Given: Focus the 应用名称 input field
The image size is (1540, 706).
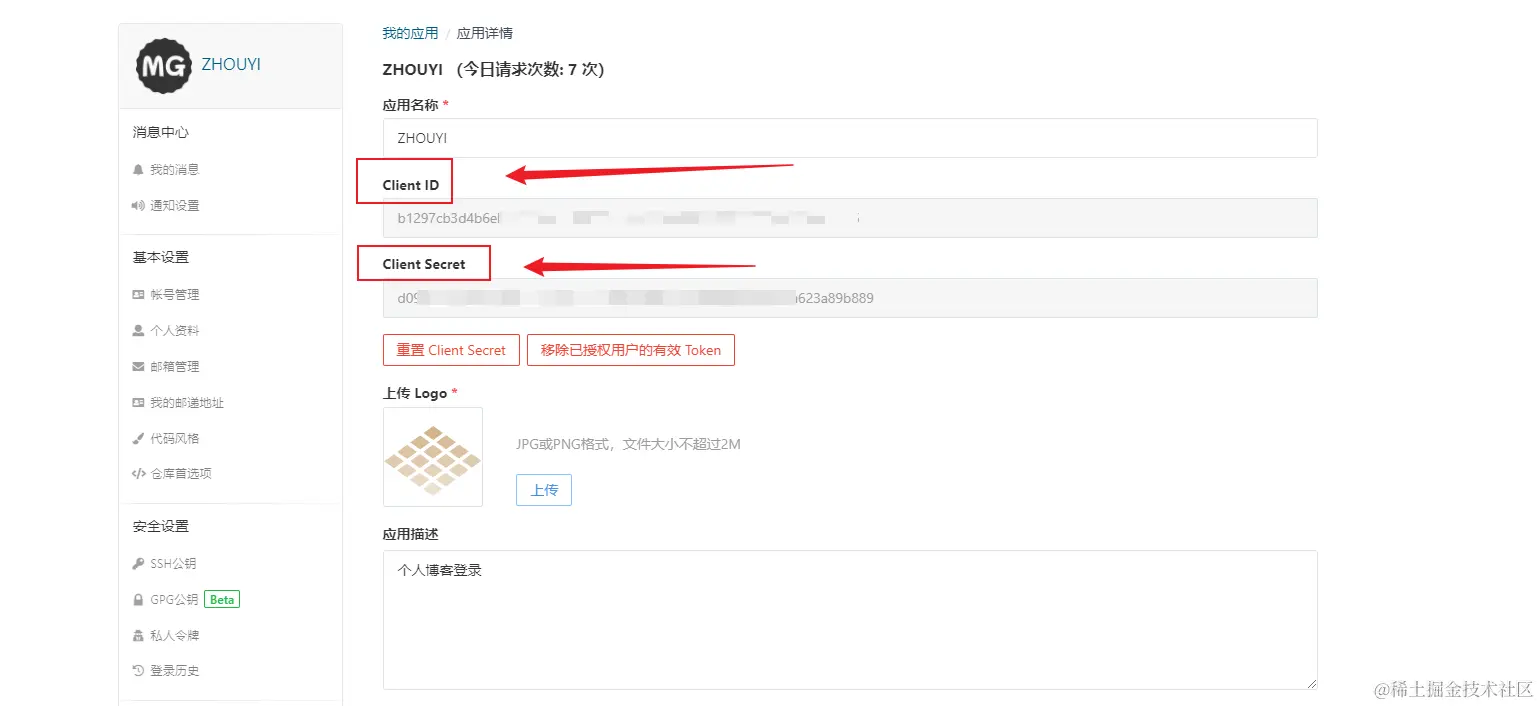Looking at the screenshot, I should [x=850, y=138].
